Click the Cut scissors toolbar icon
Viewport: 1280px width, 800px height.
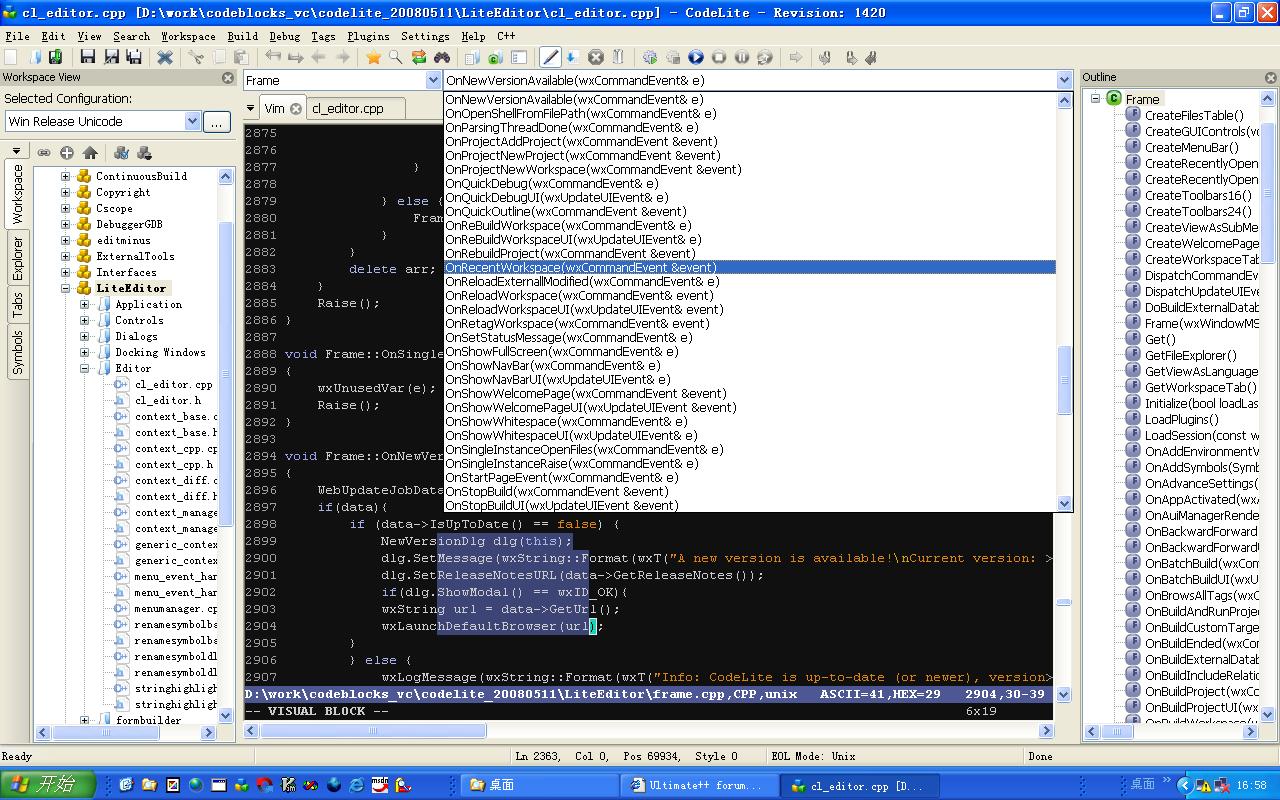point(196,58)
